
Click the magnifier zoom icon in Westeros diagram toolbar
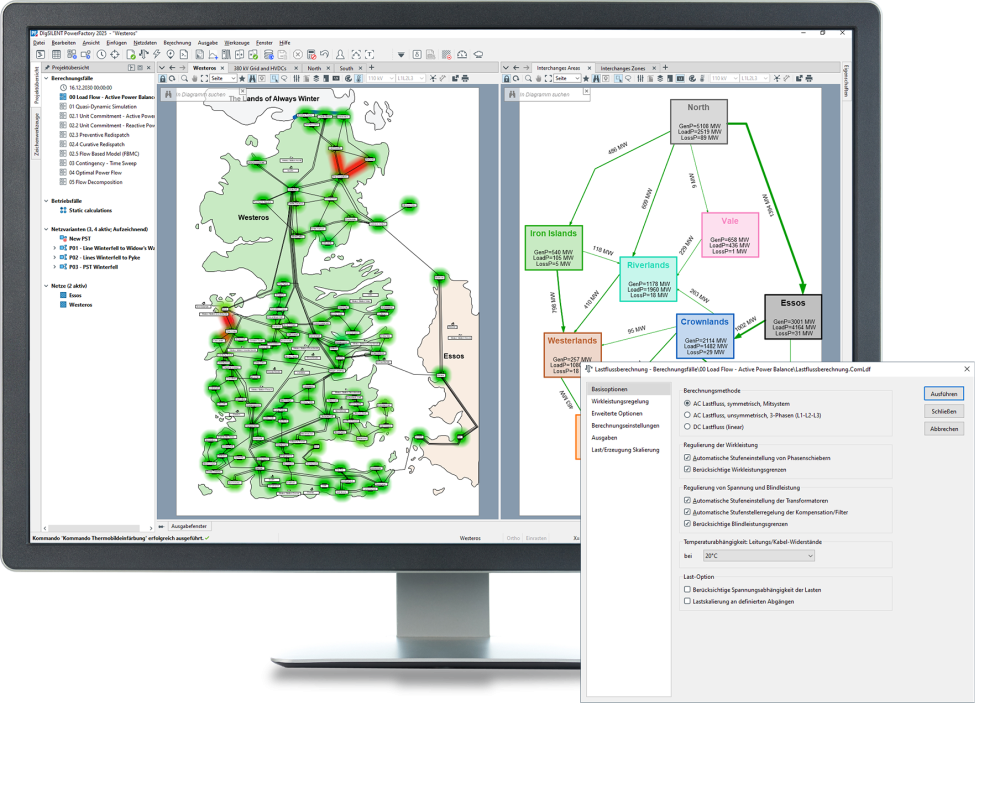coord(184,78)
